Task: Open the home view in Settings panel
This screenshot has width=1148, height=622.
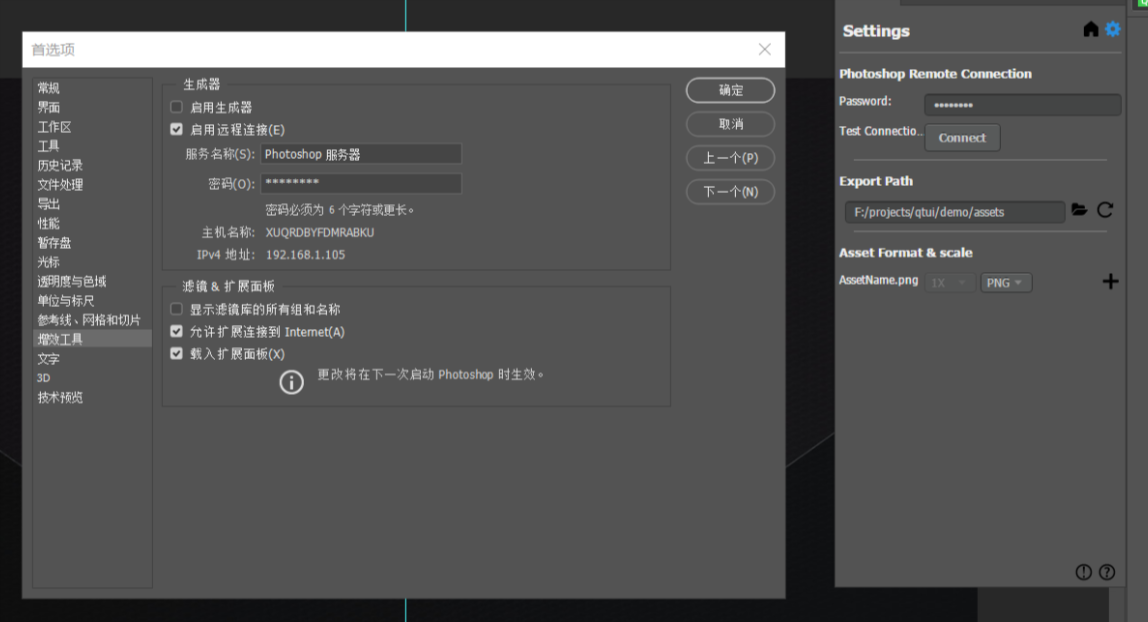Action: point(1092,29)
